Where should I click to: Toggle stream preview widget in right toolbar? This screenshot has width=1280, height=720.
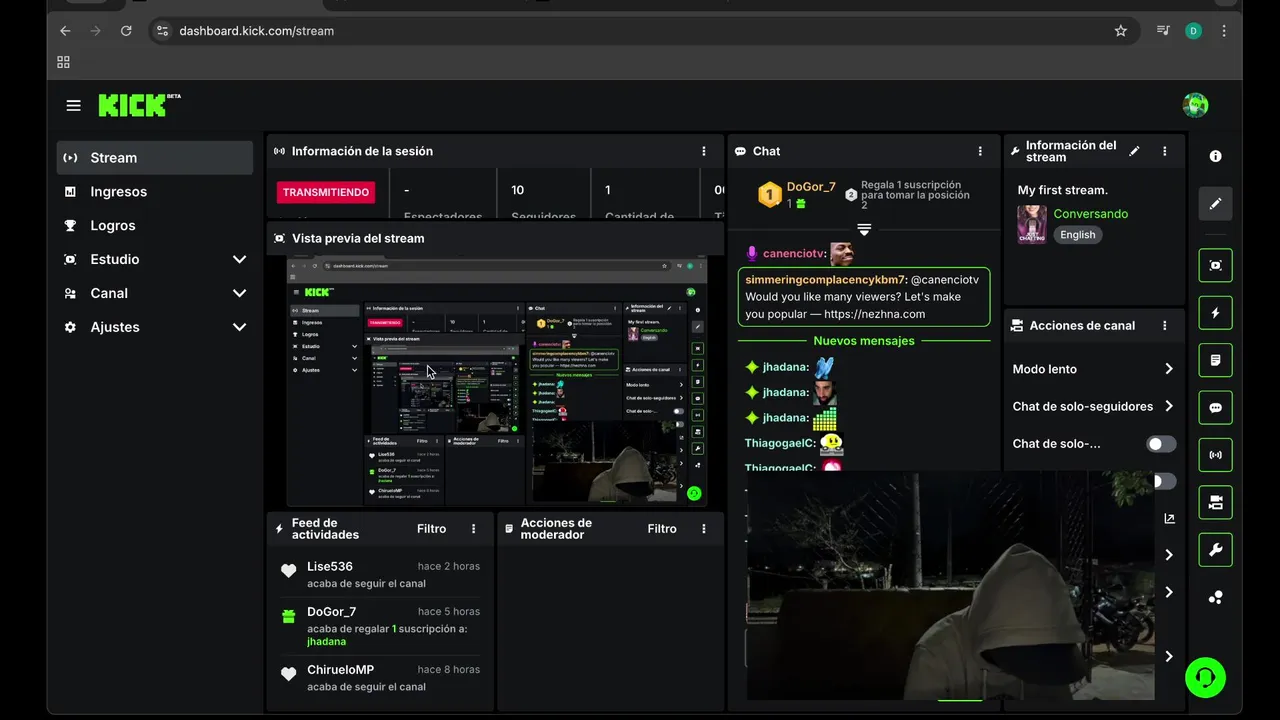(x=1216, y=265)
